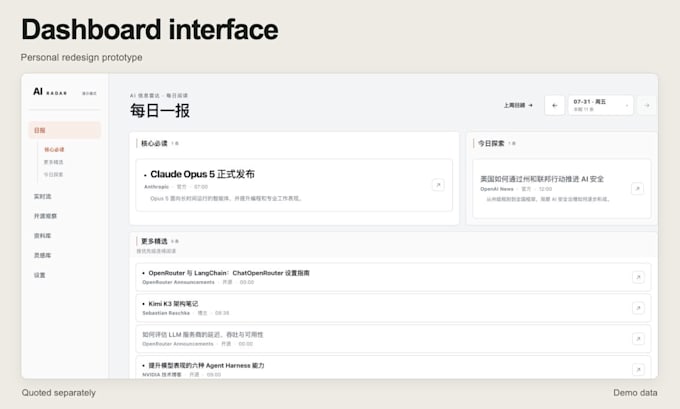Click the 每日一报 page title
The width and height of the screenshot is (680, 409).
click(x=160, y=111)
